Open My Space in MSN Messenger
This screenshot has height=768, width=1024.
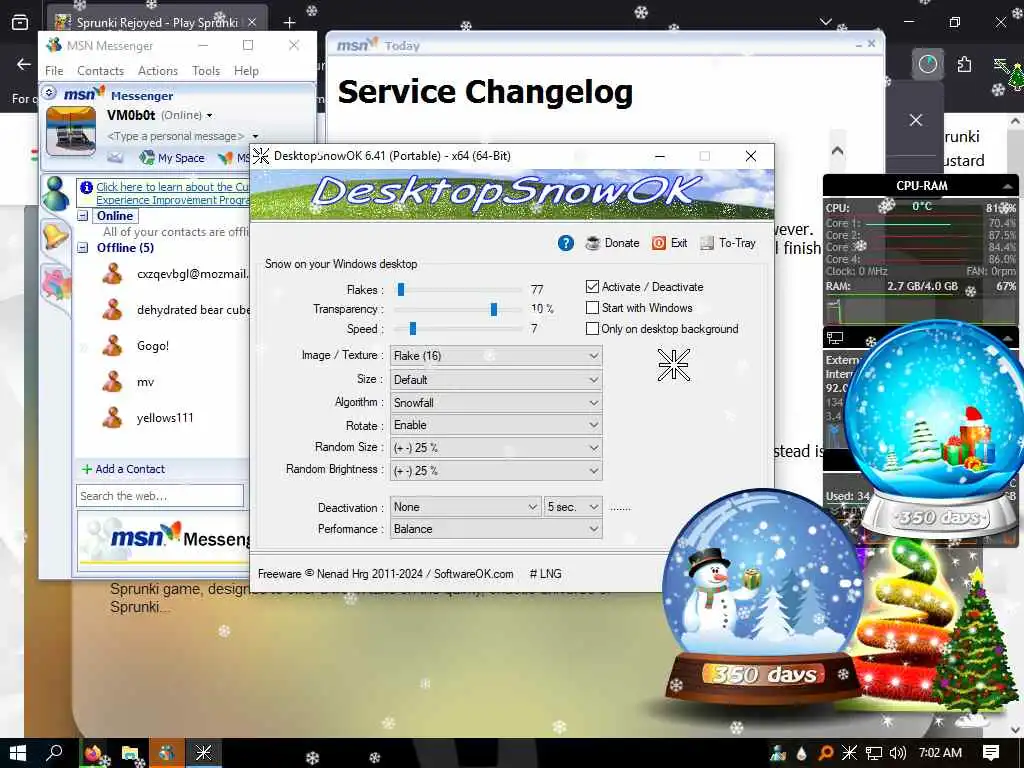pos(172,157)
